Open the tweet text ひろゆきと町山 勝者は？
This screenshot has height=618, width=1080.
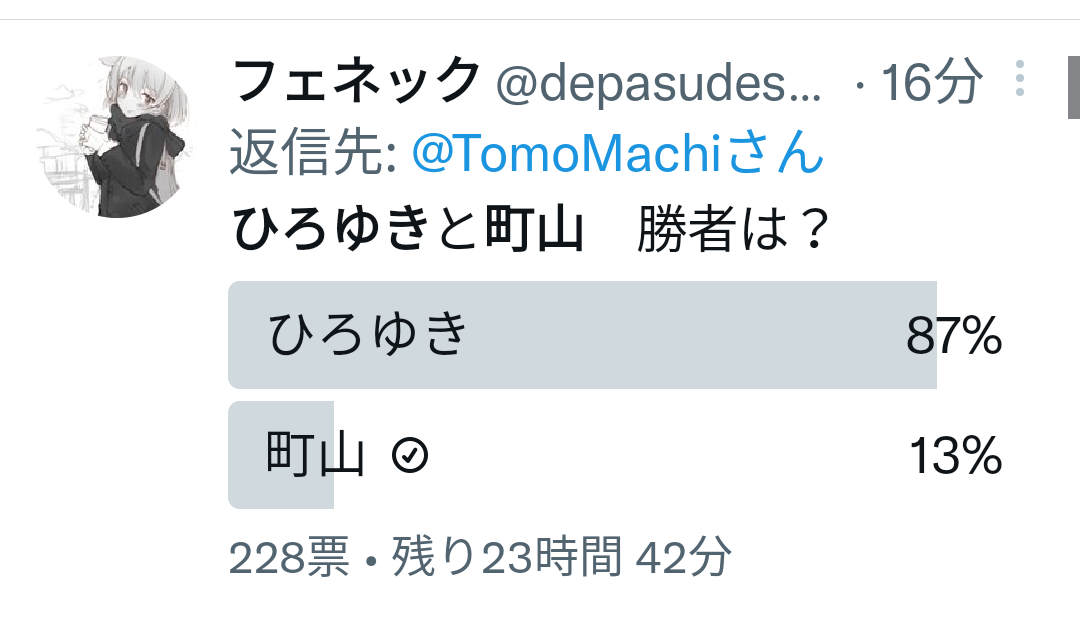[530, 229]
